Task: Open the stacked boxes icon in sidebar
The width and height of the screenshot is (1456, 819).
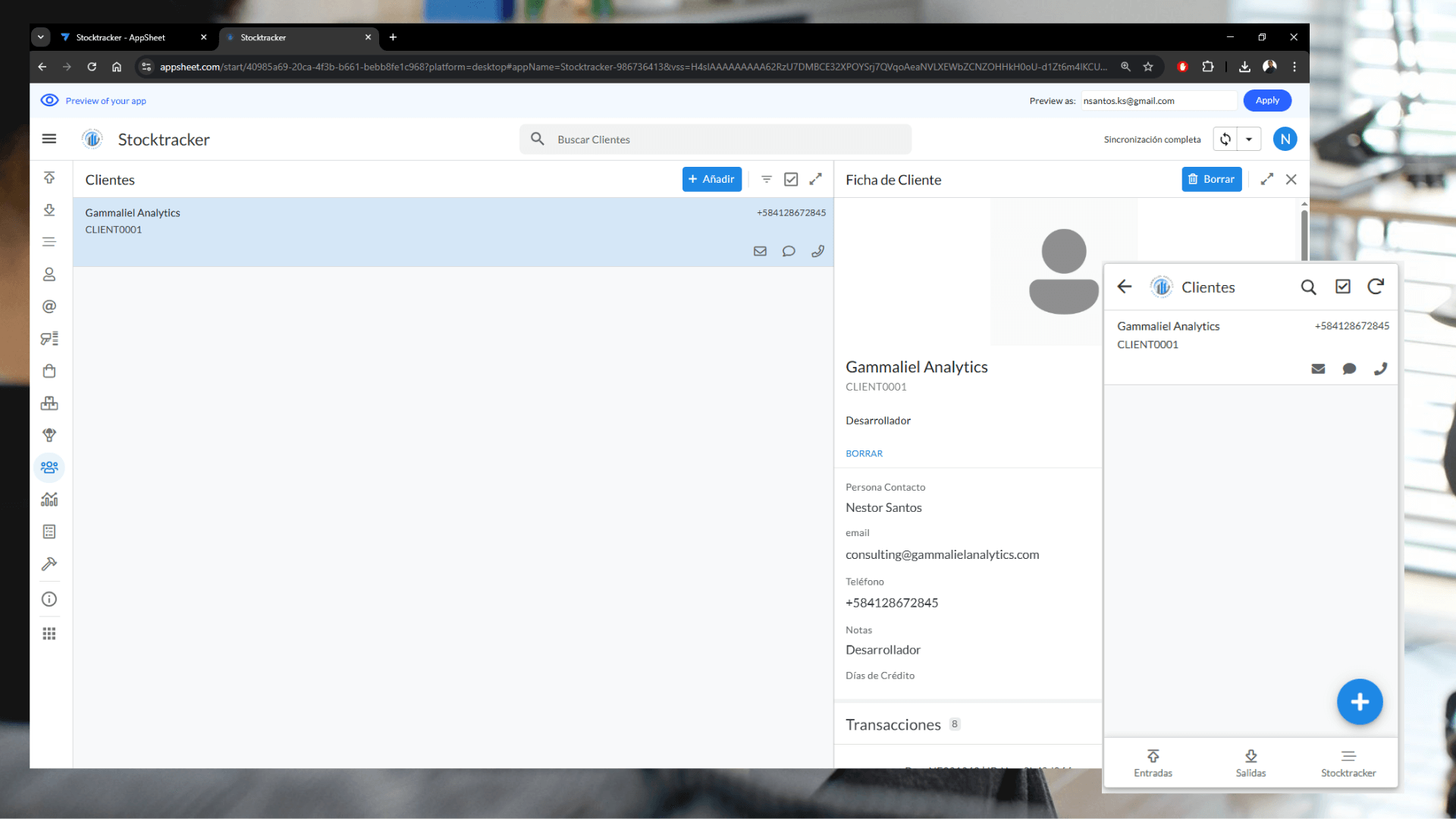Action: [x=49, y=403]
